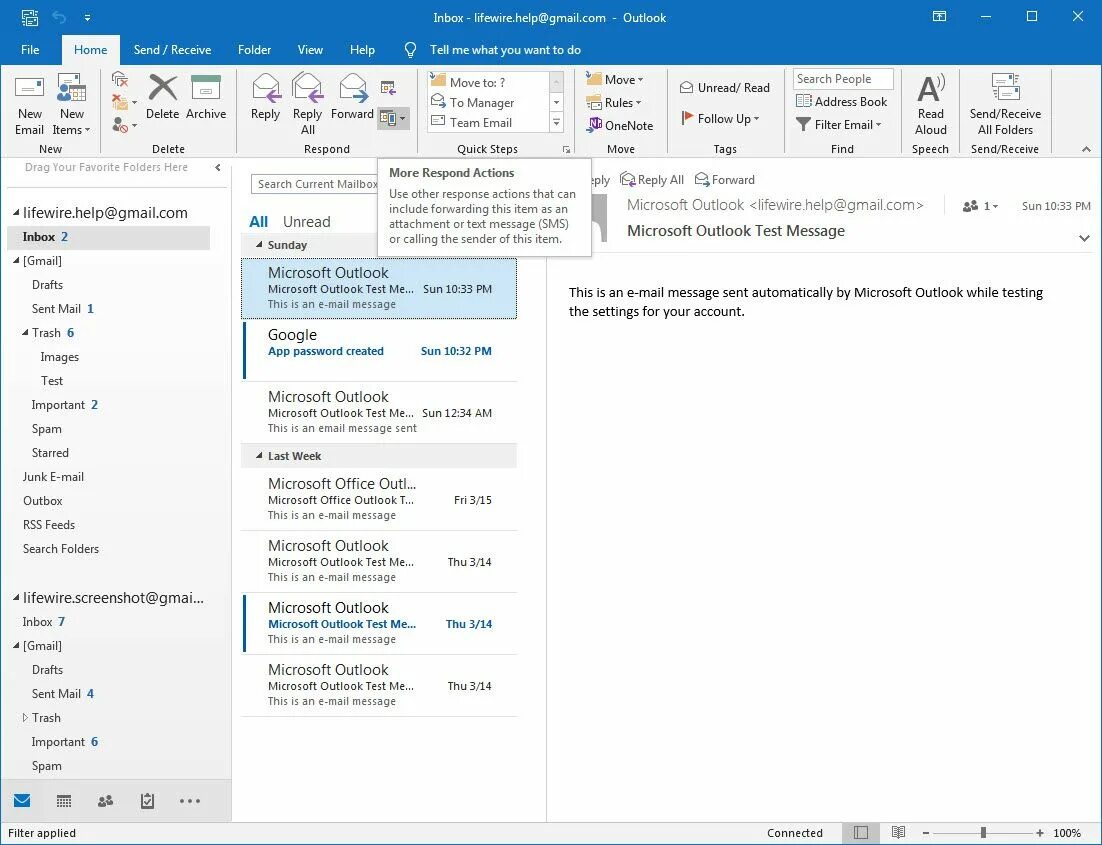This screenshot has width=1102, height=845.
Task: Open the Move dropdown
Action: point(615,79)
